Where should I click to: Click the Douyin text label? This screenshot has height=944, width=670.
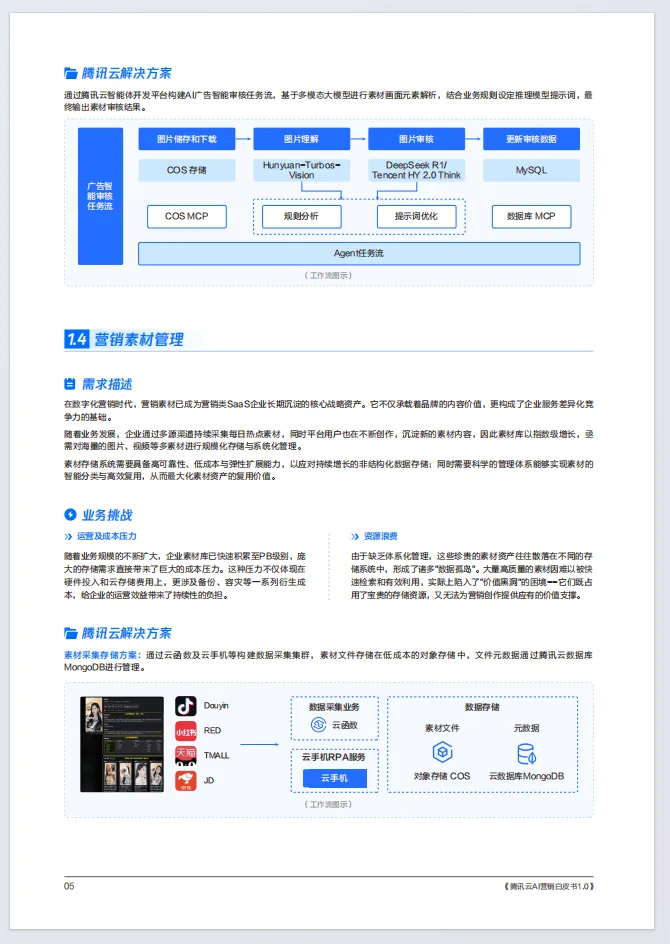click(216, 706)
